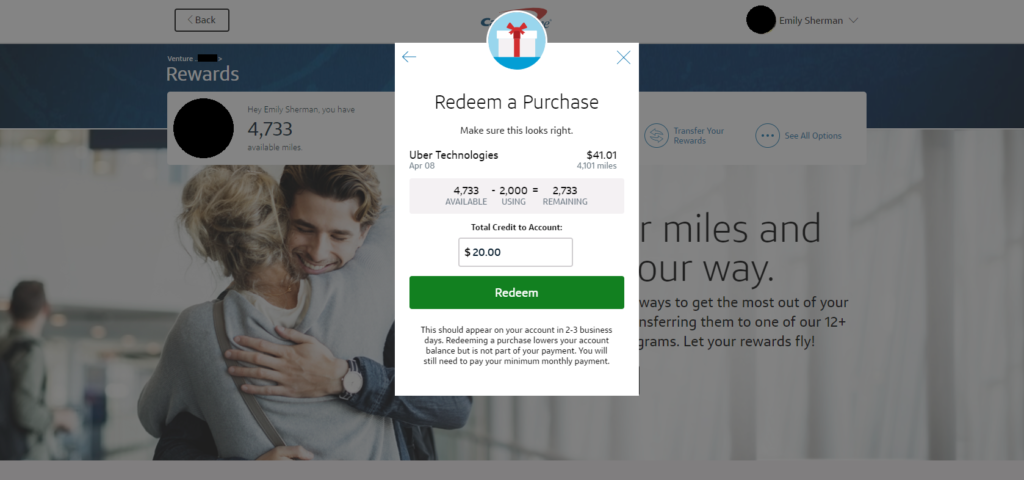Click the Transfer Your Rewards icon
Screen dimensions: 1024x480
tap(656, 136)
